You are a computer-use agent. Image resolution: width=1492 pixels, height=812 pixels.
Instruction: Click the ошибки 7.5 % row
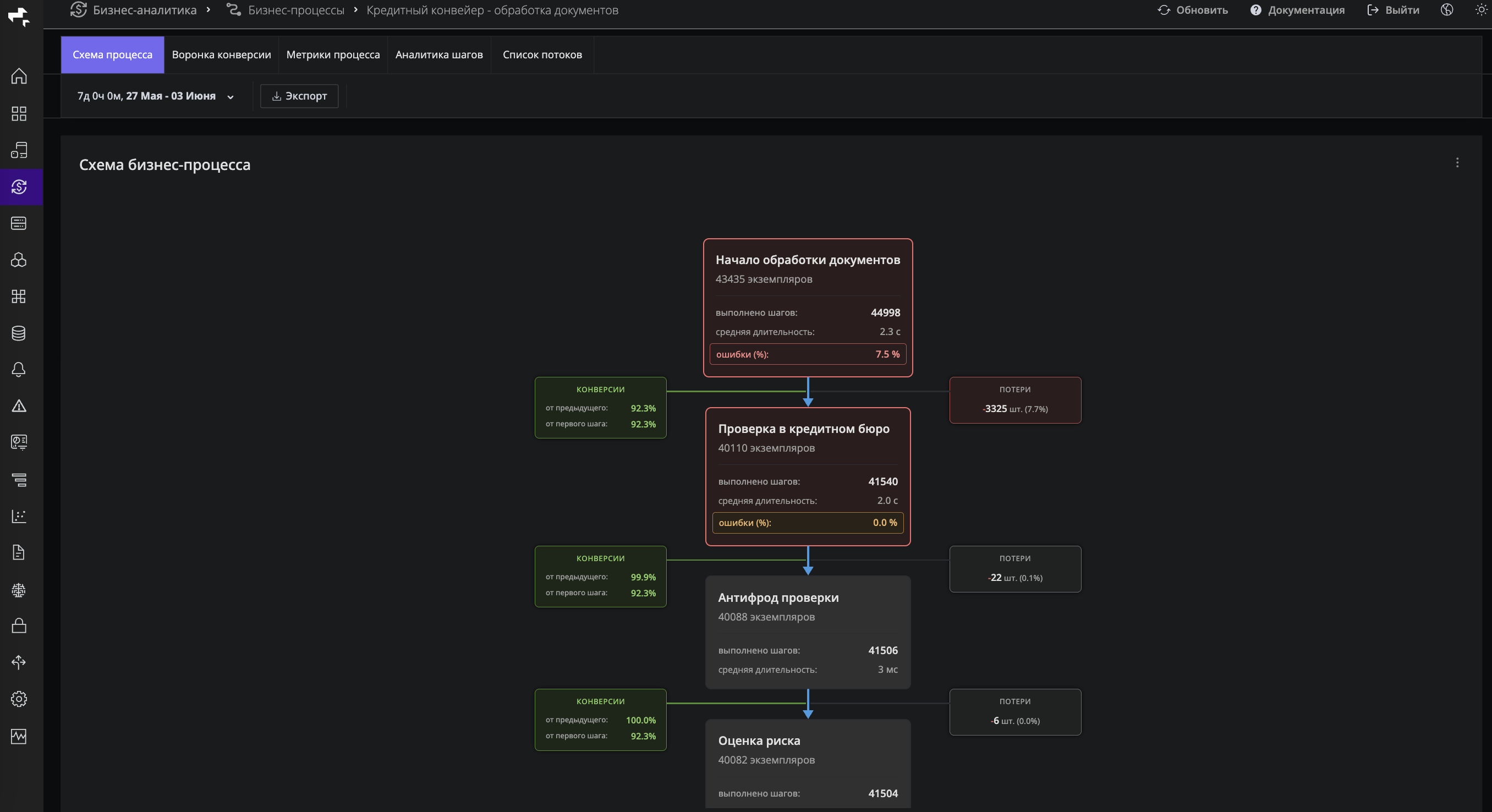pyautogui.click(x=808, y=354)
